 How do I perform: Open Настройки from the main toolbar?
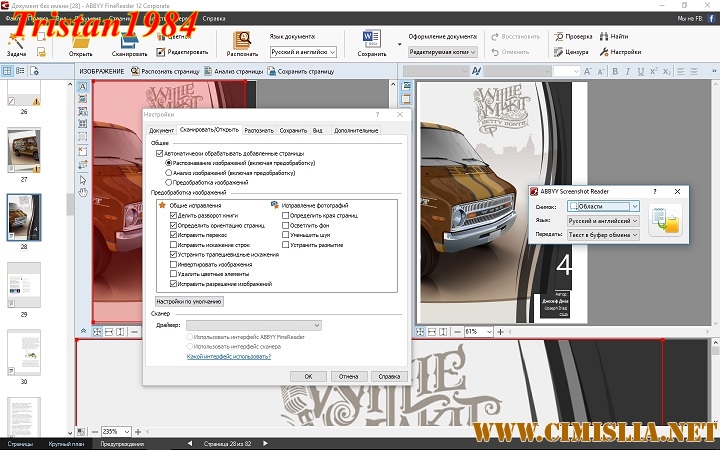(620, 50)
